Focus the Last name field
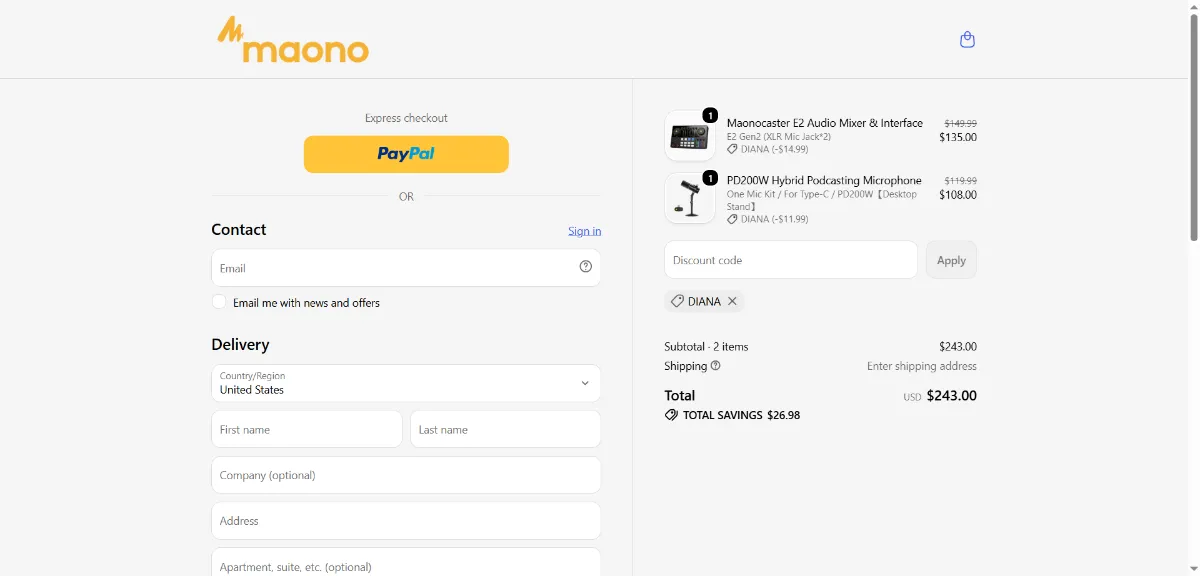The width and height of the screenshot is (1200, 576). 506,429
